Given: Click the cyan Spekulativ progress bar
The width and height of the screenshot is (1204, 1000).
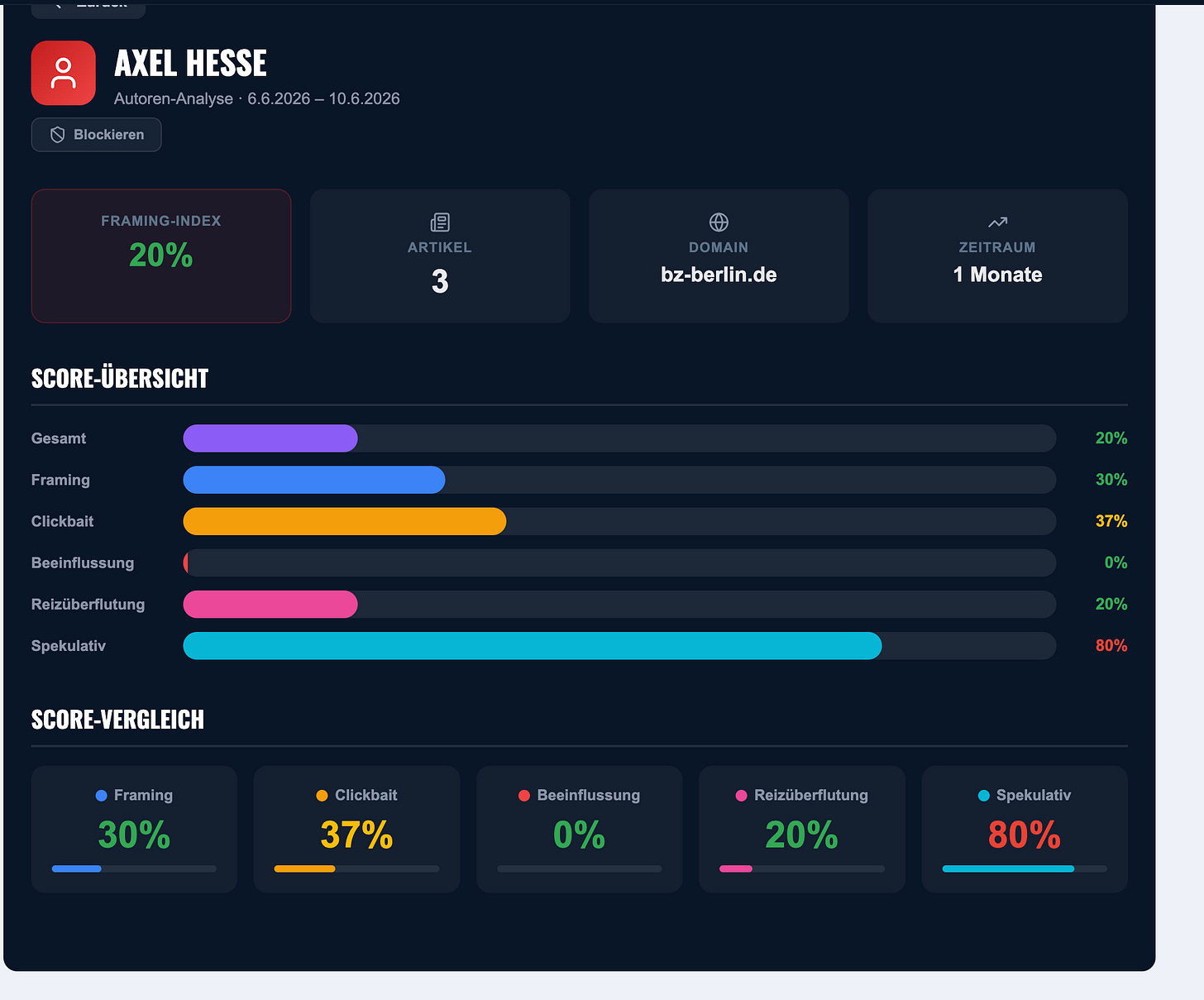Looking at the screenshot, I should 533,645.
